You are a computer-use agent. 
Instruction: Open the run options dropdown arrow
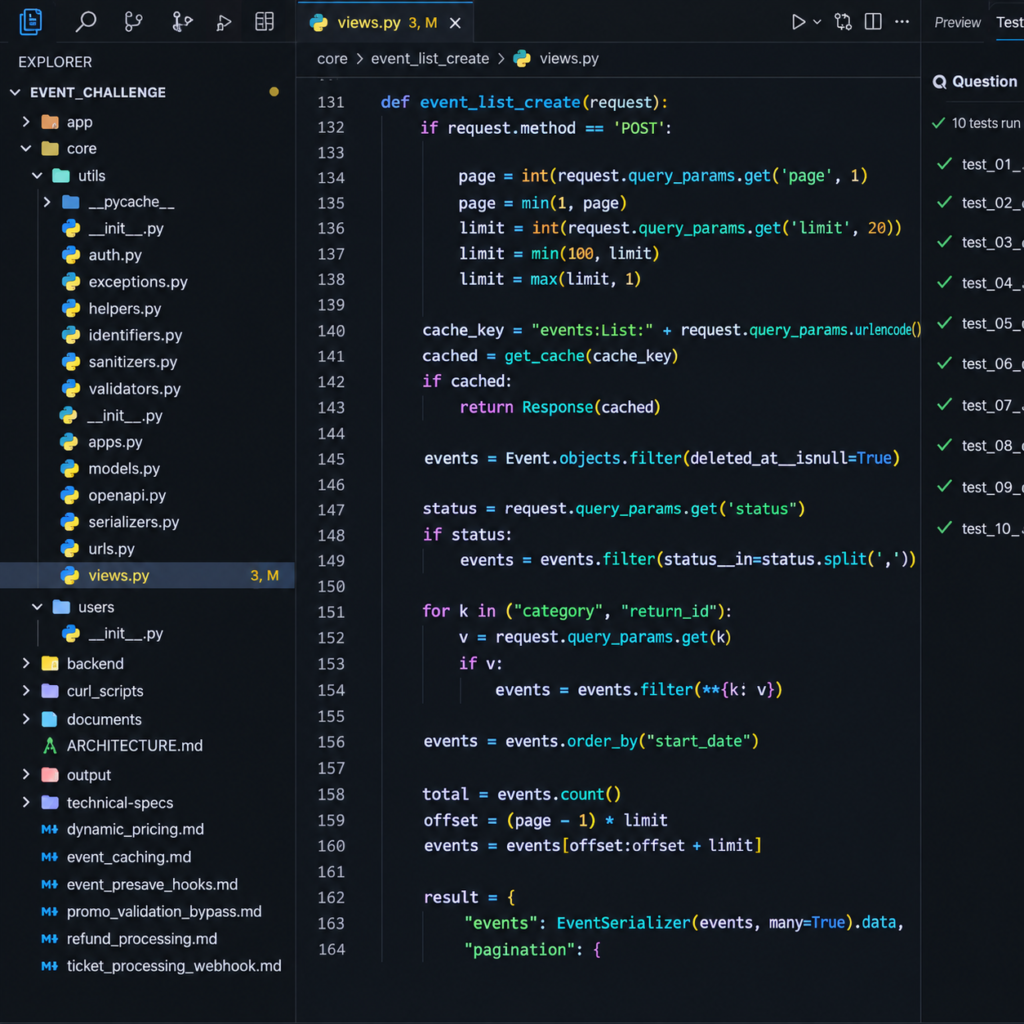(x=817, y=22)
